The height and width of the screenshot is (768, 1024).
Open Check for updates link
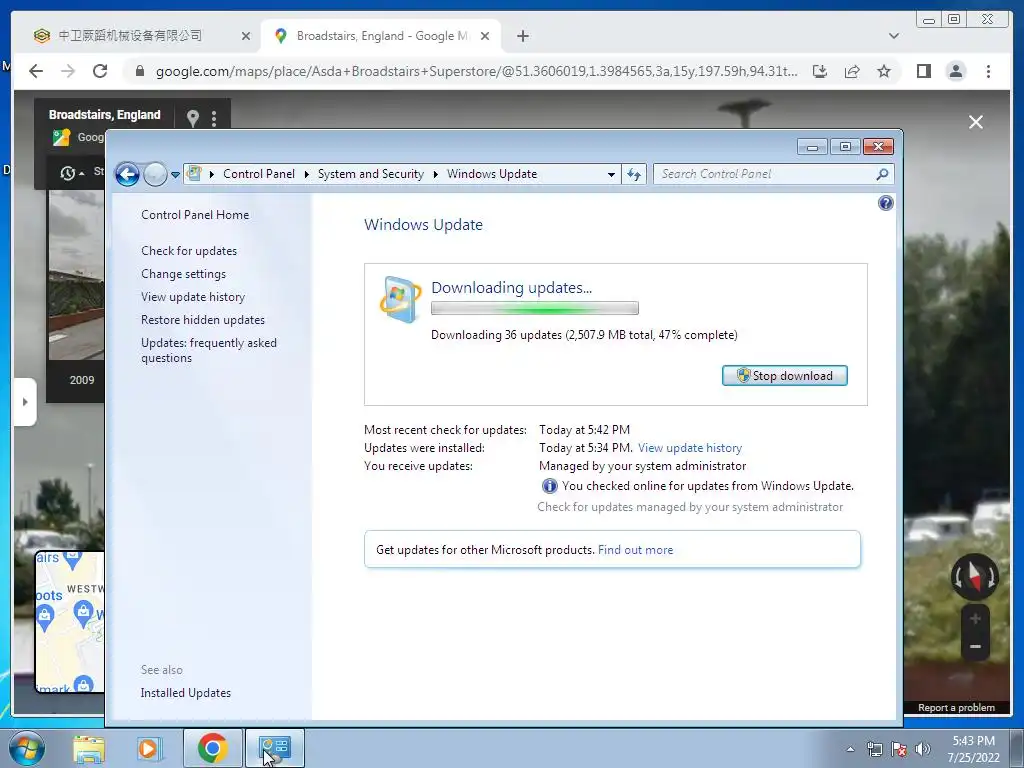189,251
